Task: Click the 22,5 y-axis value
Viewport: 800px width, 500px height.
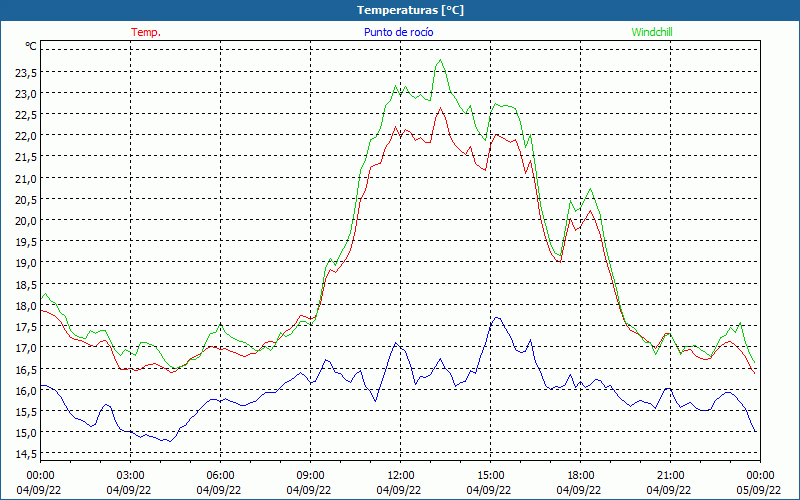Action: tap(26, 115)
